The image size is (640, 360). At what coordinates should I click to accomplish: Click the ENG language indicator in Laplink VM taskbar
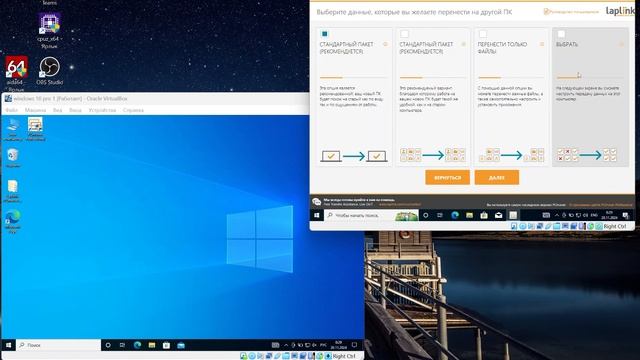coord(594,215)
